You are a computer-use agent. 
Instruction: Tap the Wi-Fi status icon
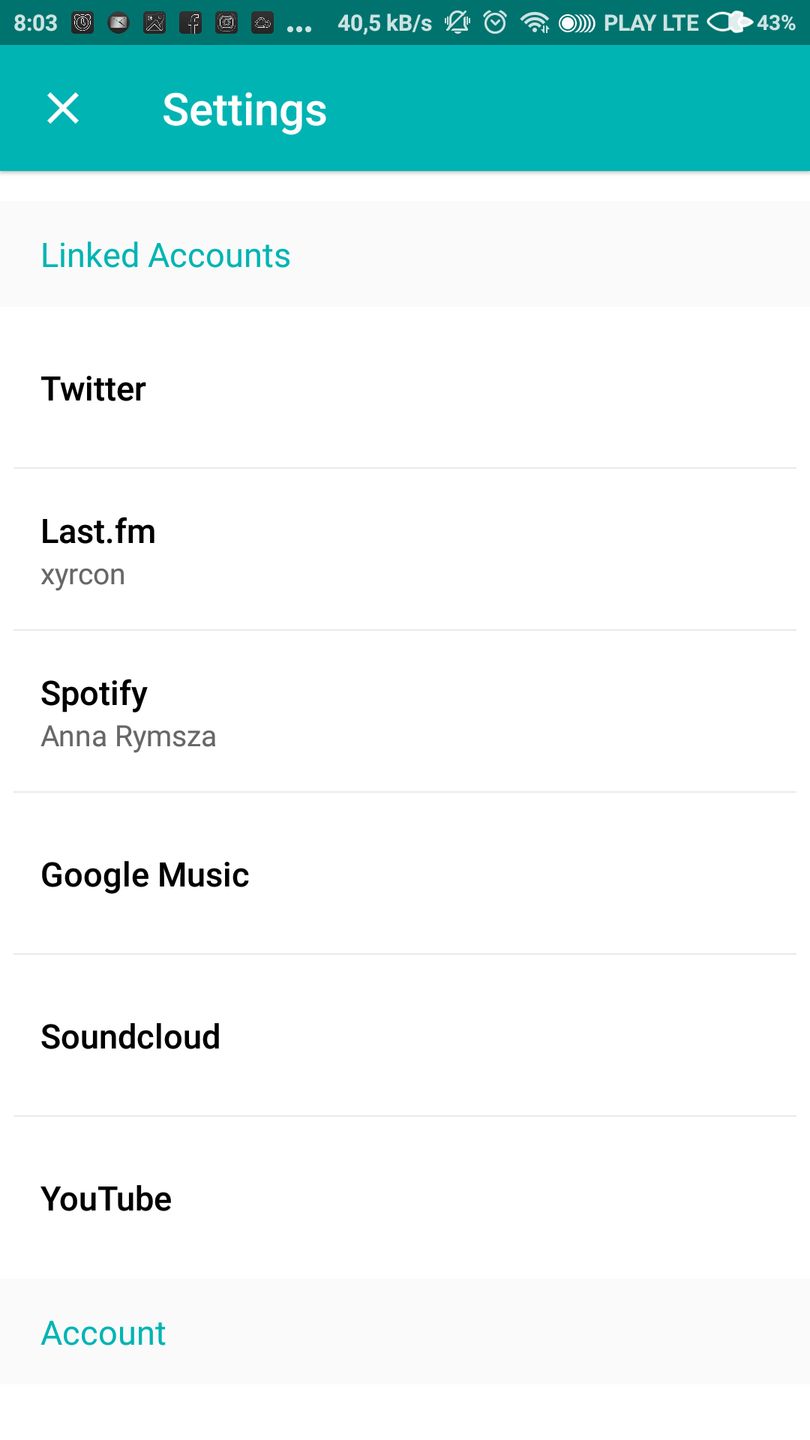[535, 22]
